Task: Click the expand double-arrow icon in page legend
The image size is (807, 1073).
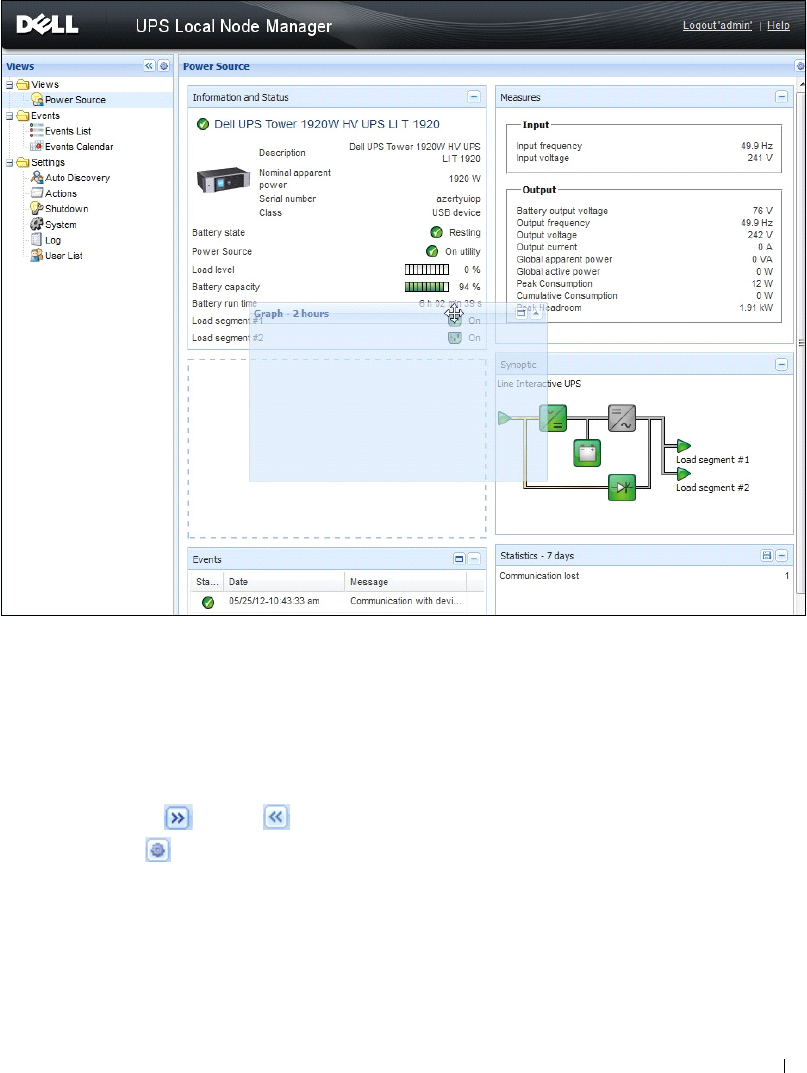Action: pos(178,818)
